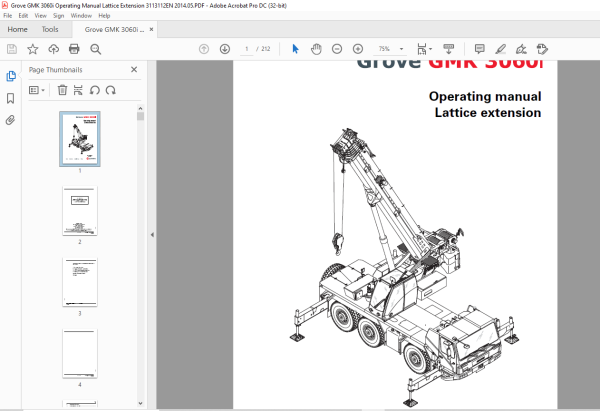
Task: Open the File menu
Action: click(8, 16)
